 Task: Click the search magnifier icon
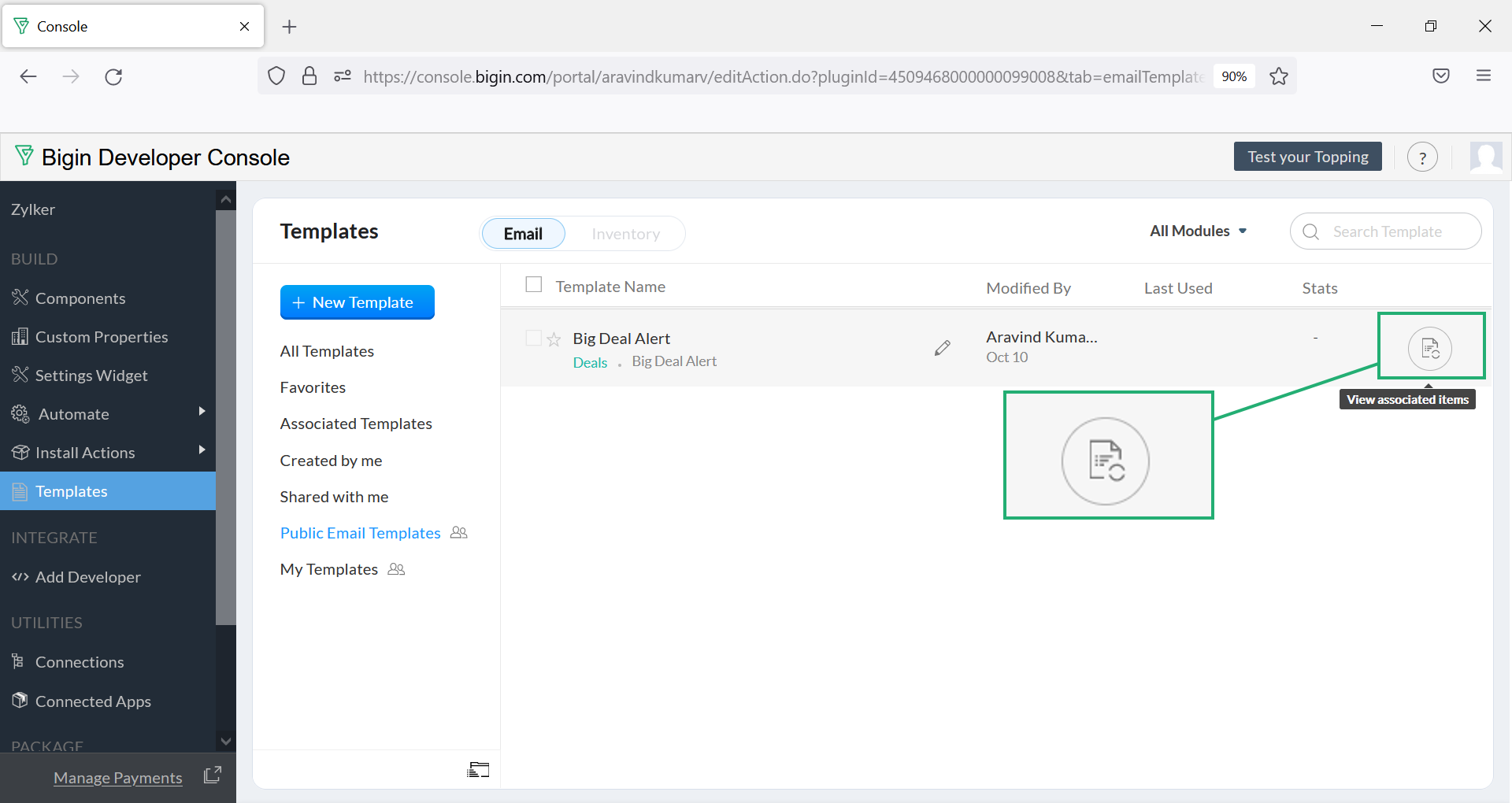point(1311,231)
